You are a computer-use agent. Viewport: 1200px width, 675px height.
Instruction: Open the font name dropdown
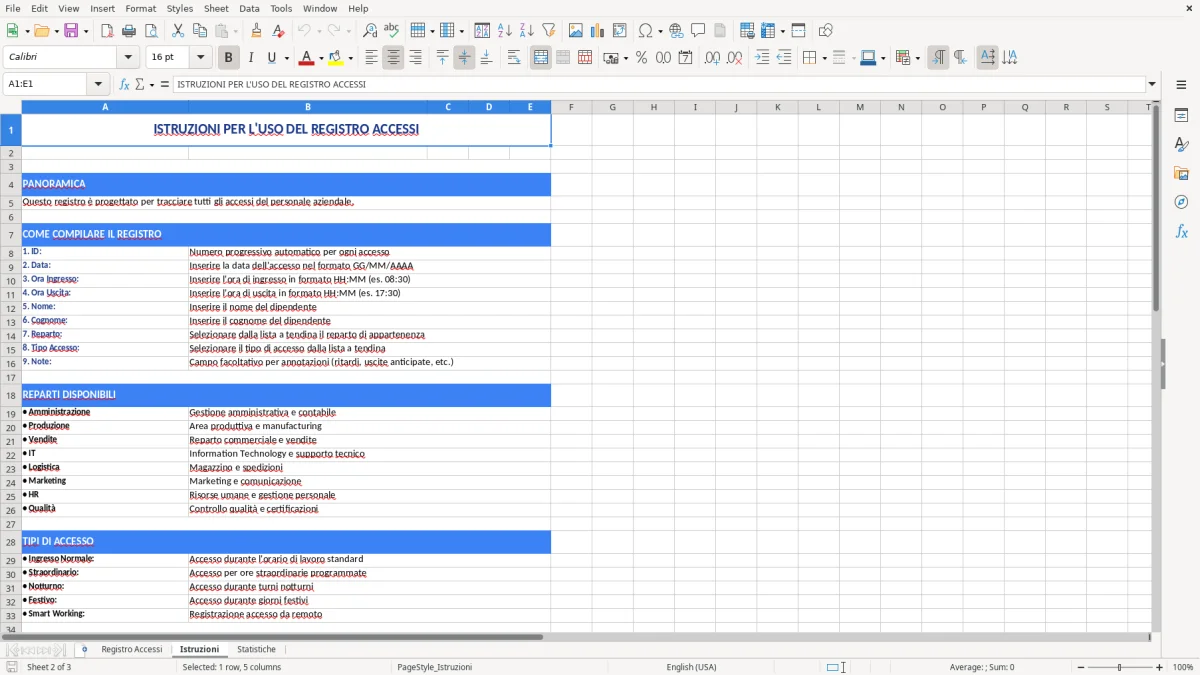[127, 57]
